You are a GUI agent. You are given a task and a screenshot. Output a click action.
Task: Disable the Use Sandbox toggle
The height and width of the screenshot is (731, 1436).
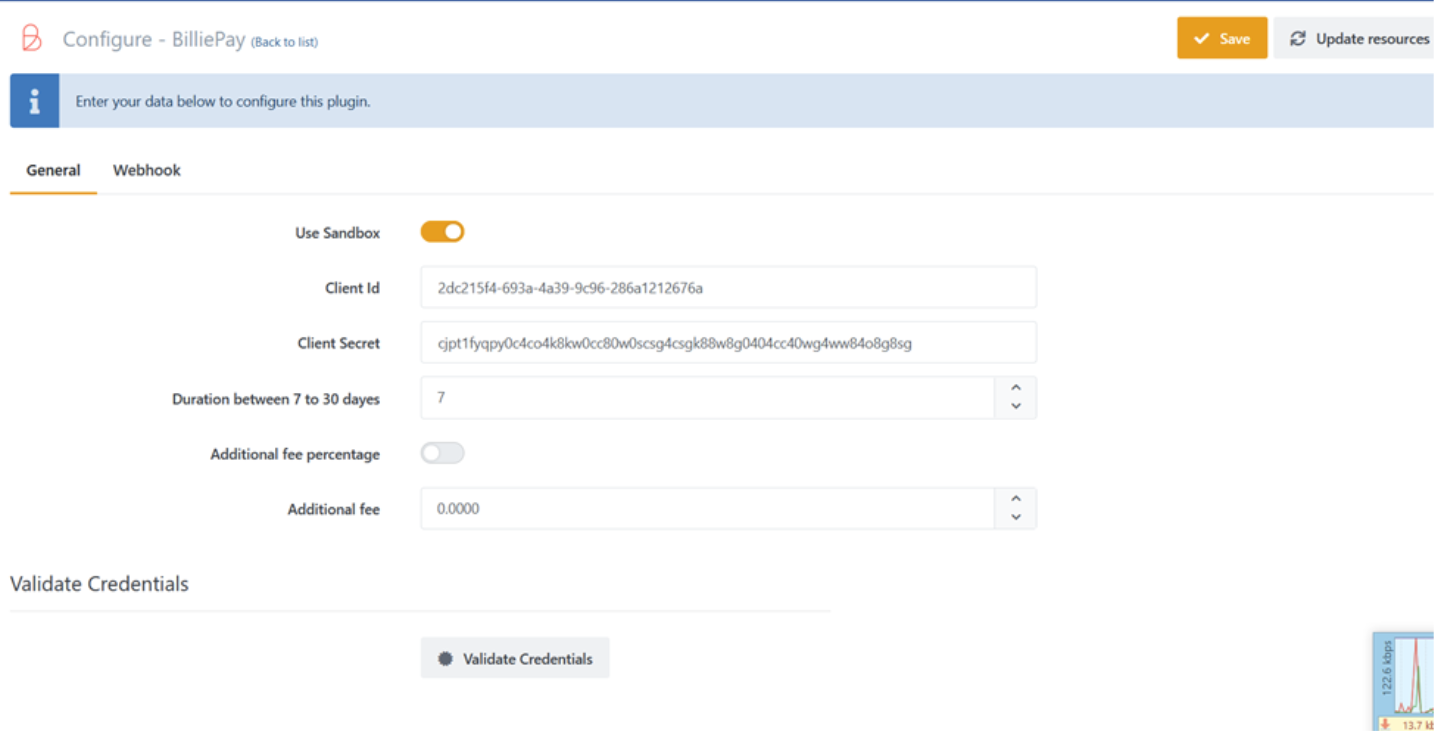[442, 232]
